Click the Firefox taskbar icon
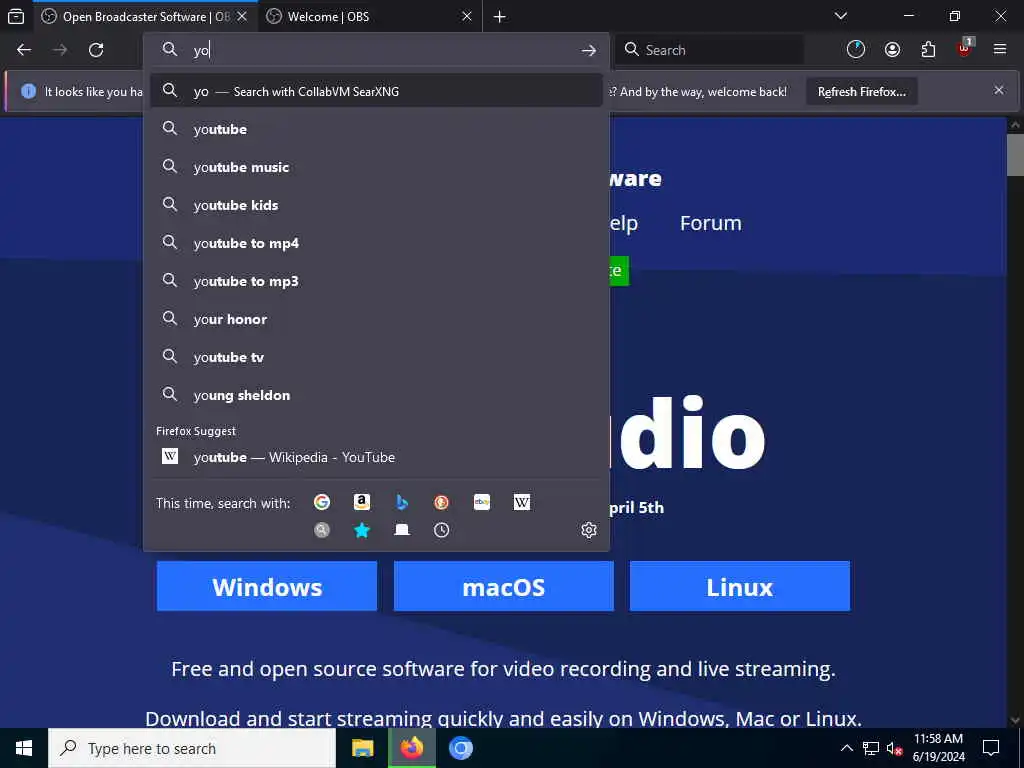 tap(411, 748)
